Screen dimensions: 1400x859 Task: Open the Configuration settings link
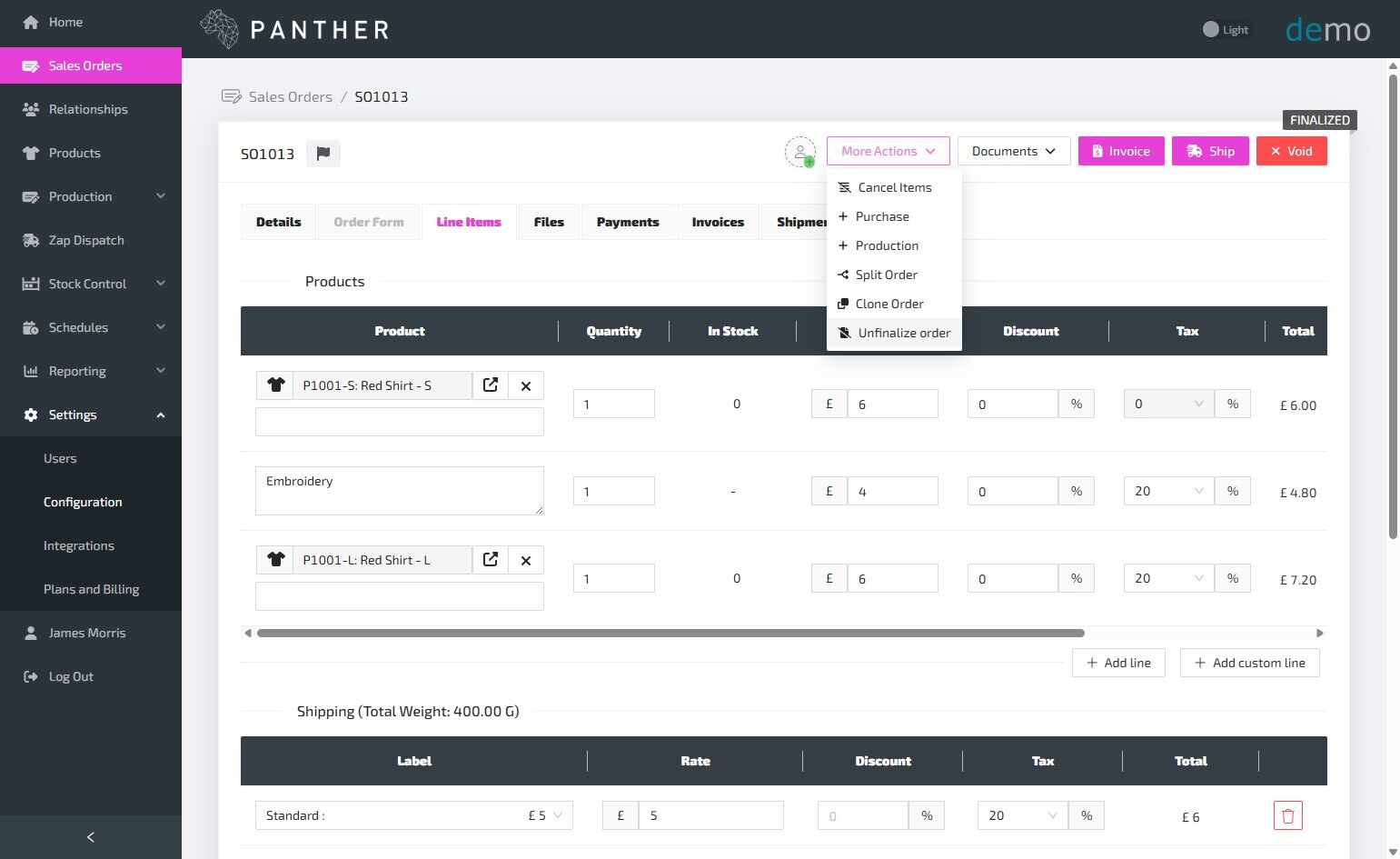pyautogui.click(x=83, y=502)
